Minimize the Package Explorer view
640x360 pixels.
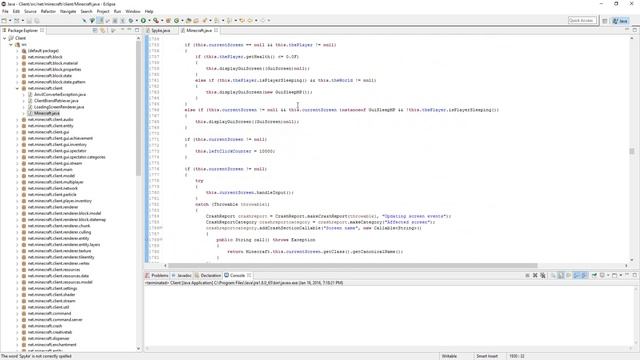coord(129,30)
